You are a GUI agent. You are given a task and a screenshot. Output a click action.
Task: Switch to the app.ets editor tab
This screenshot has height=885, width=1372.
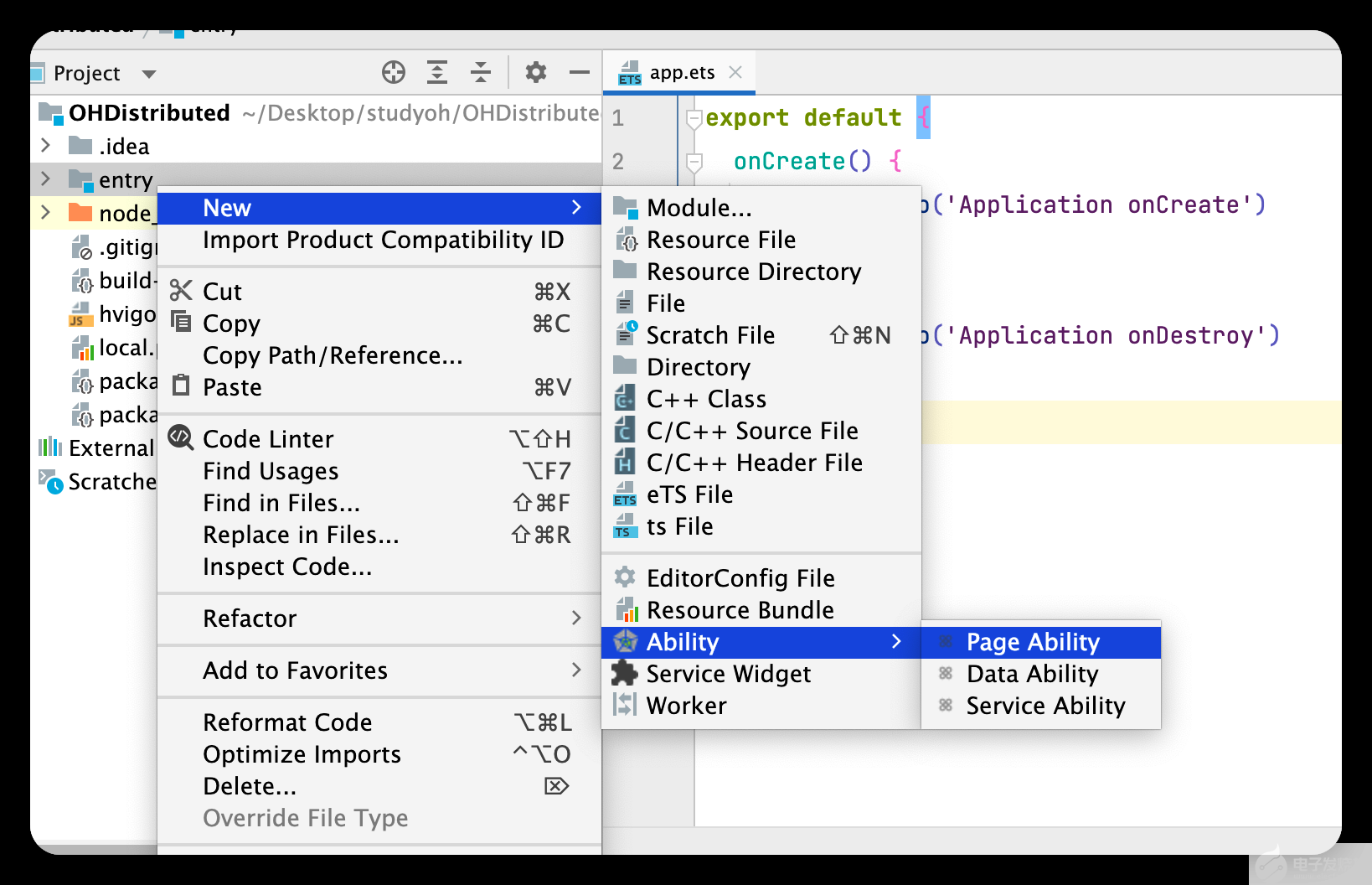681,73
